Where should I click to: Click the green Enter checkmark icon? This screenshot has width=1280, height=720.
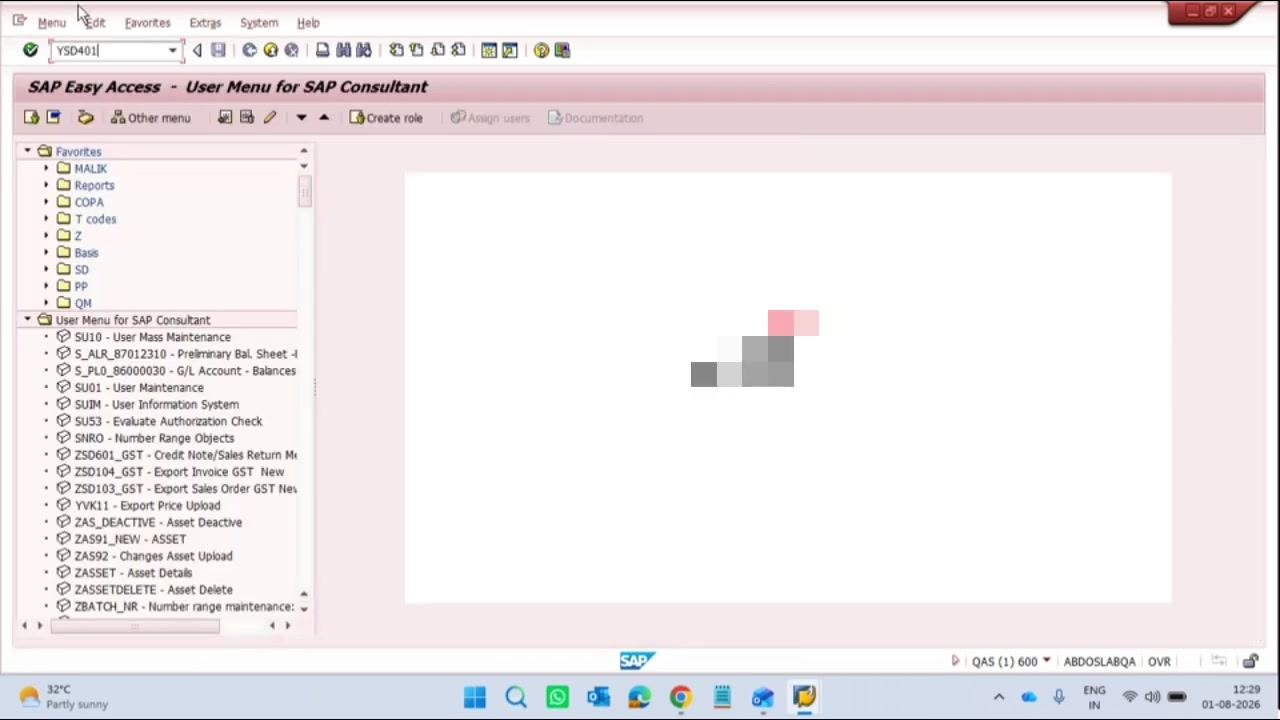point(30,50)
